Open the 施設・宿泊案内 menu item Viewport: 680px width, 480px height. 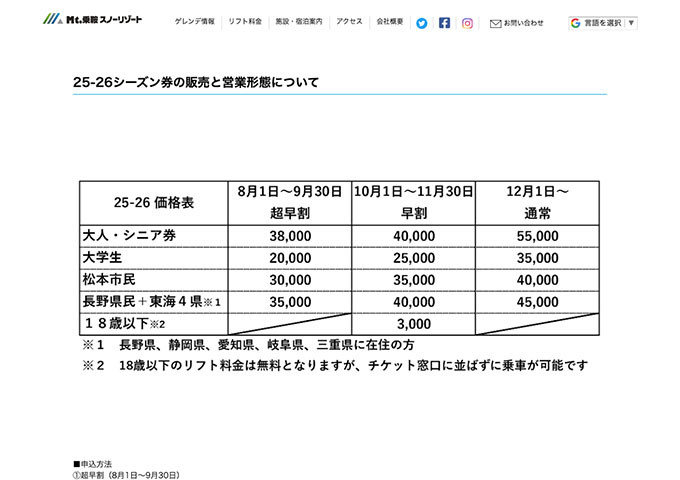pos(299,21)
